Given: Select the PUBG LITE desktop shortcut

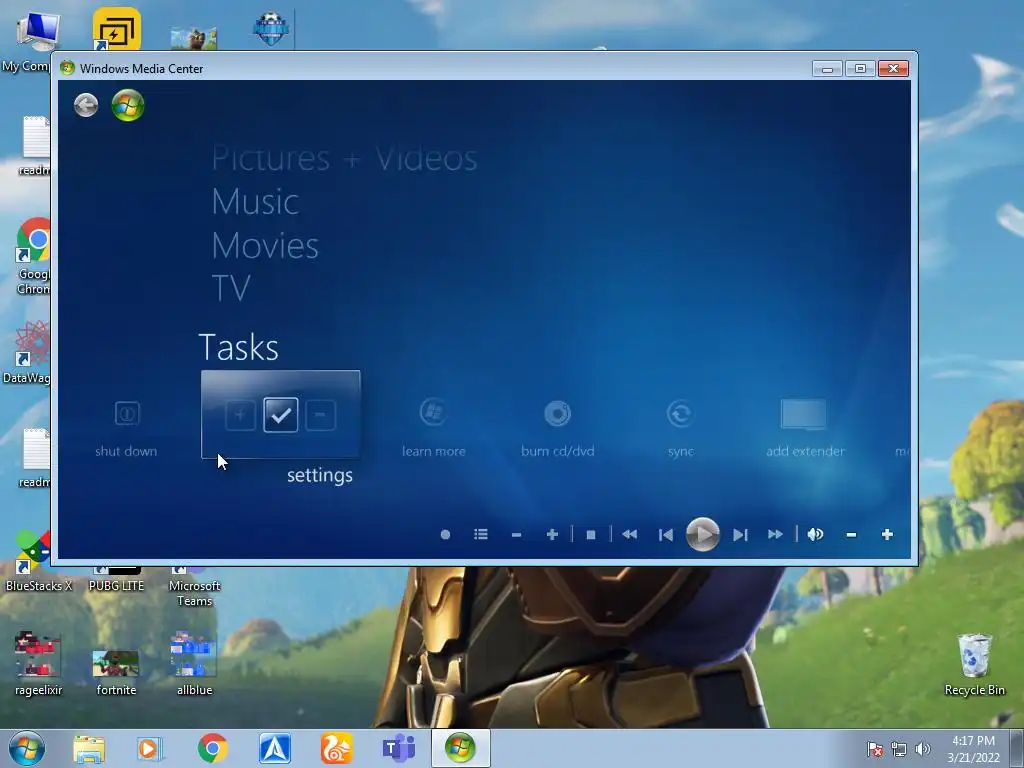Looking at the screenshot, I should (x=116, y=579).
